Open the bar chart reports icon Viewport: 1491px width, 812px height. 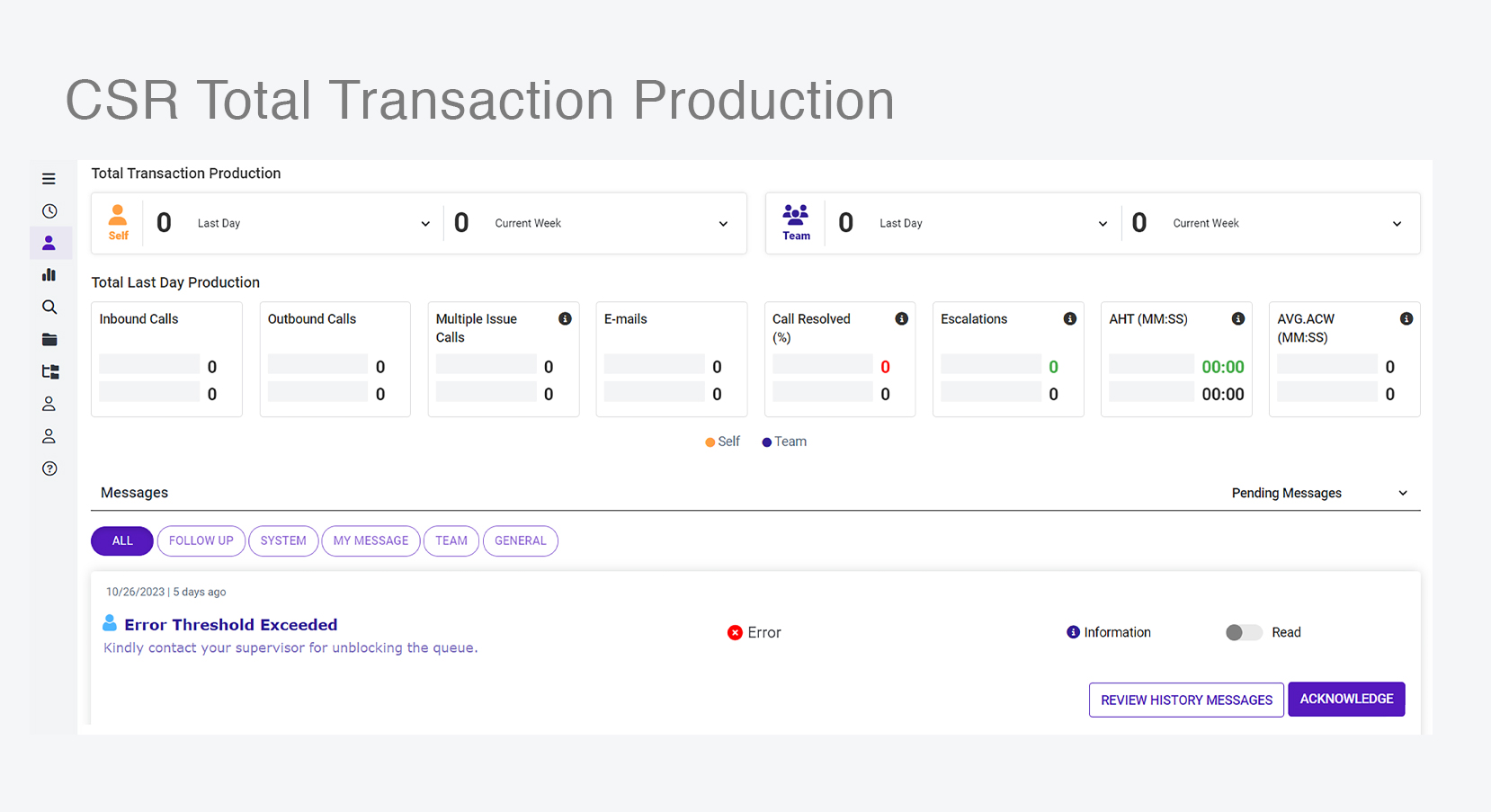[49, 275]
